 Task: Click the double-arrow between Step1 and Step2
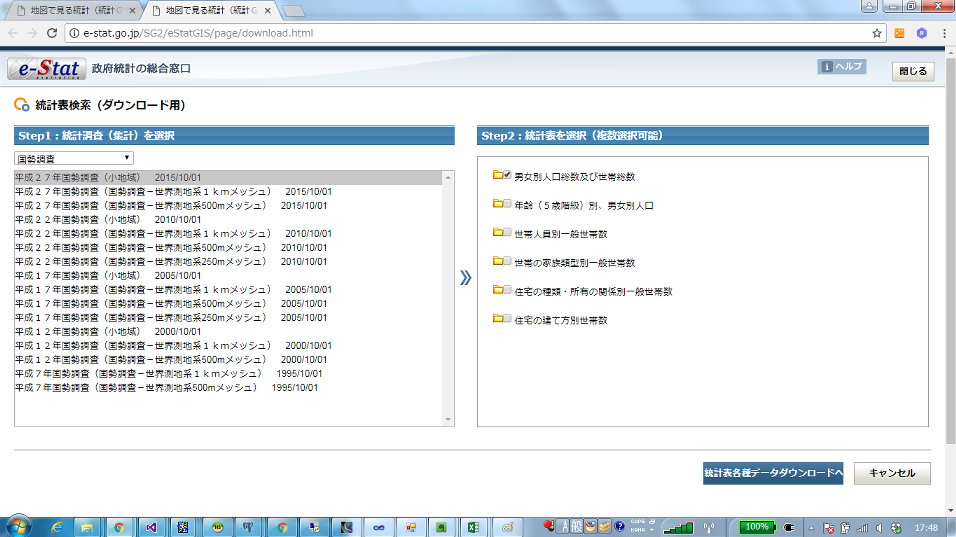coord(465,278)
